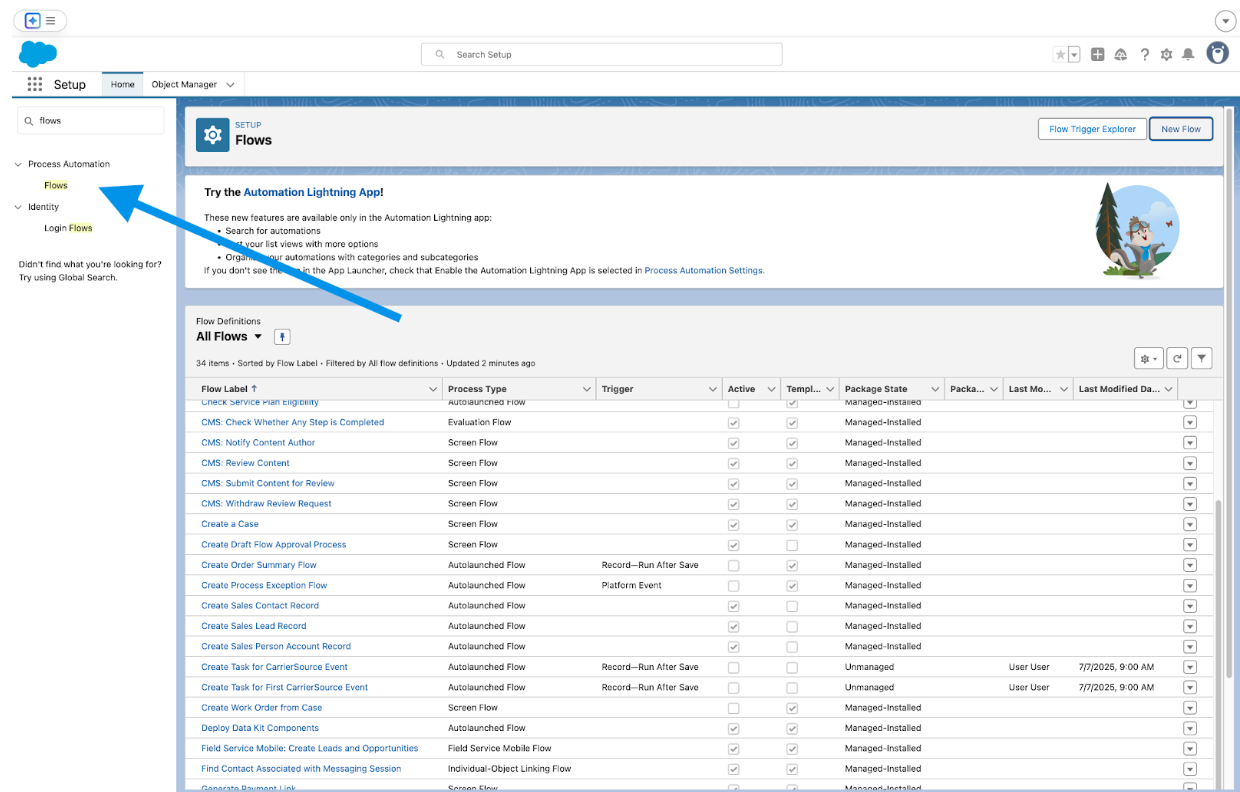Open the All Flows list view dropdown
1240x792 pixels.
pyautogui.click(x=258, y=337)
